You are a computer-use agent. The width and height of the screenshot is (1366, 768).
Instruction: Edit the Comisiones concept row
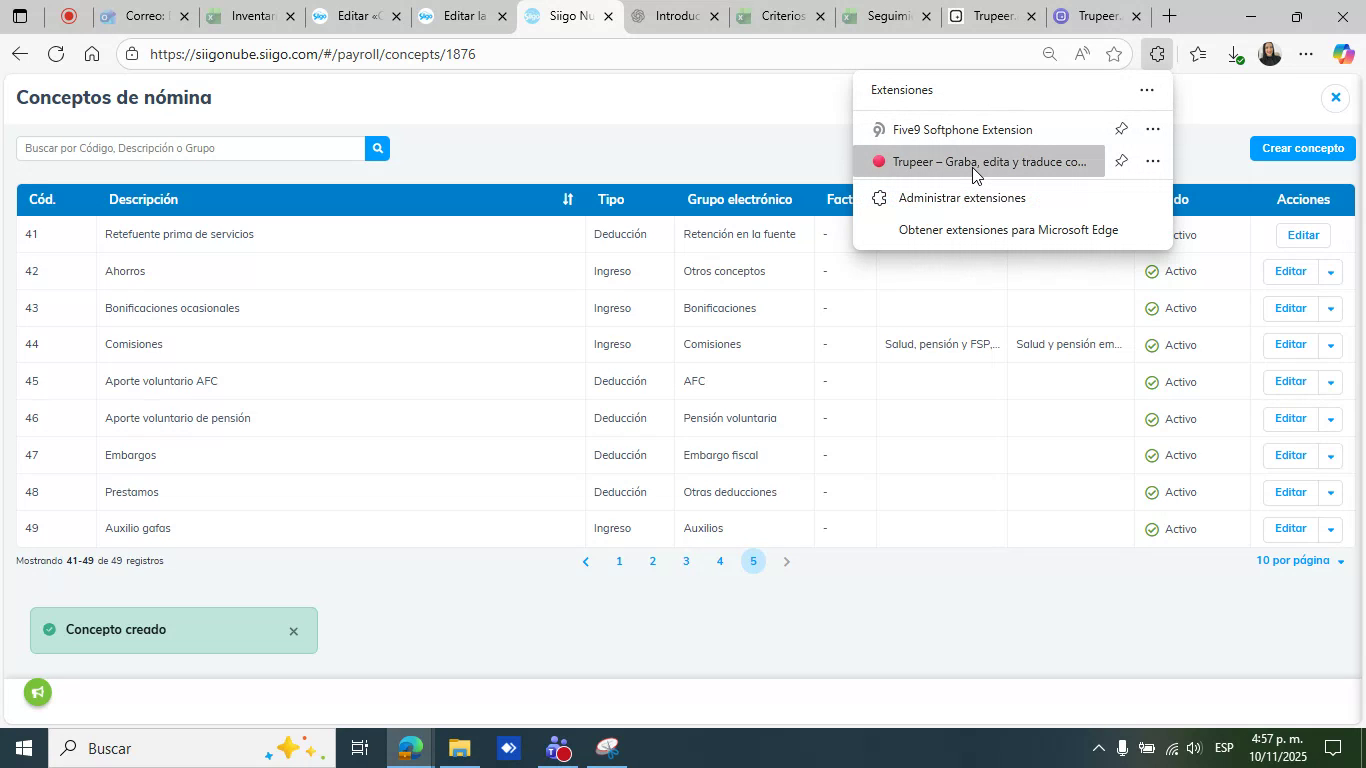click(1290, 345)
